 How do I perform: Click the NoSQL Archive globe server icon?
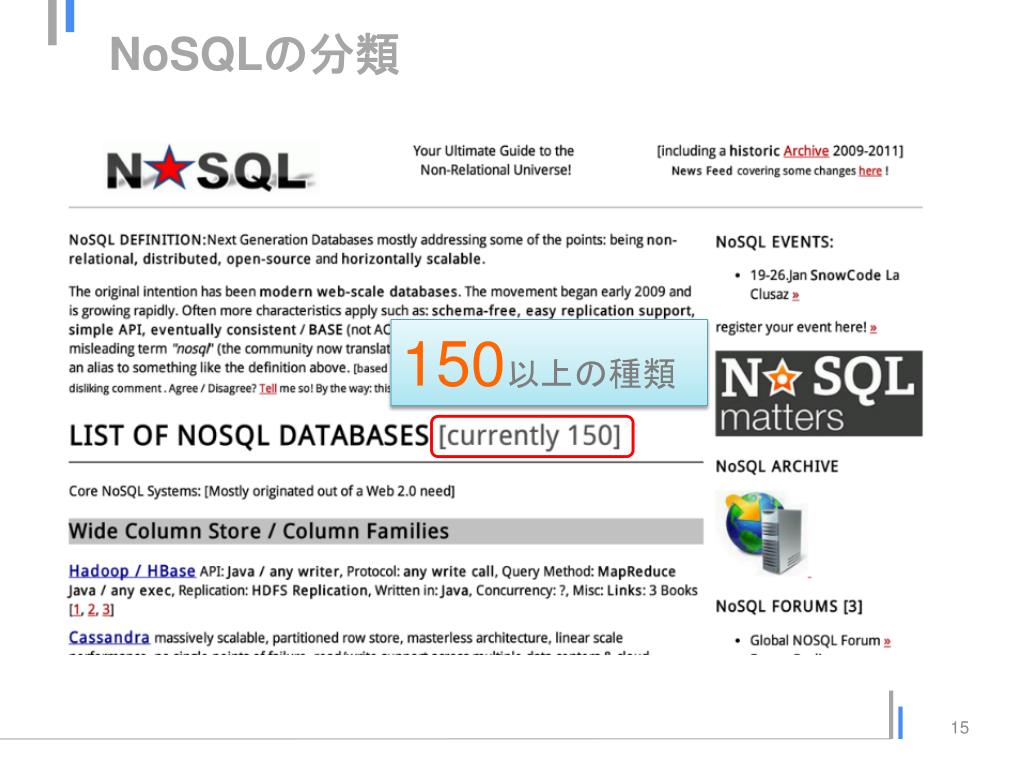[x=763, y=533]
